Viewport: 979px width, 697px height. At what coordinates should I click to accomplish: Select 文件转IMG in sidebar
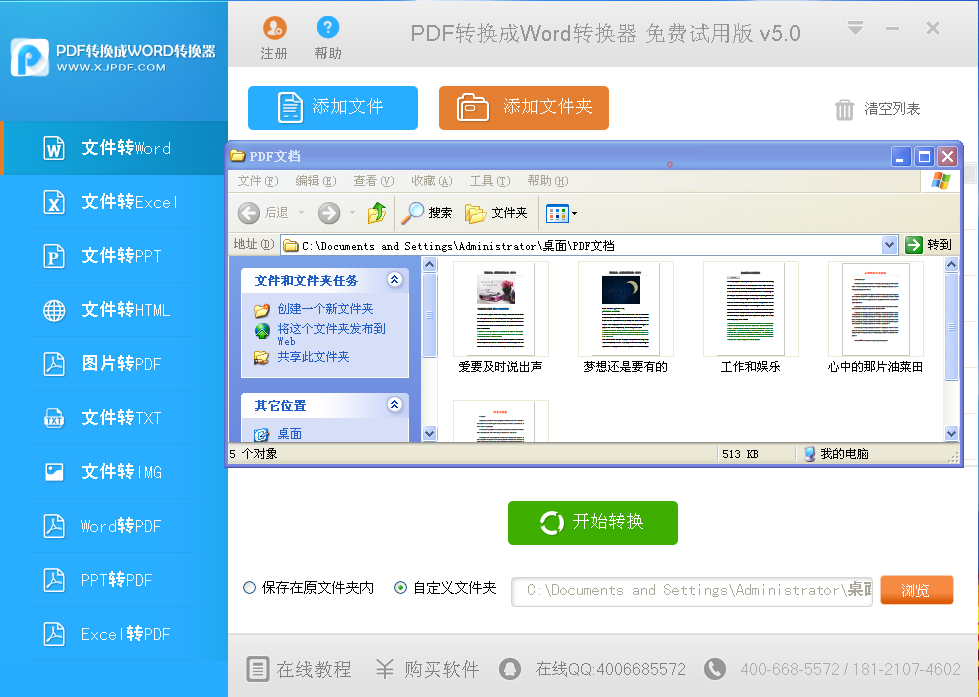point(115,472)
